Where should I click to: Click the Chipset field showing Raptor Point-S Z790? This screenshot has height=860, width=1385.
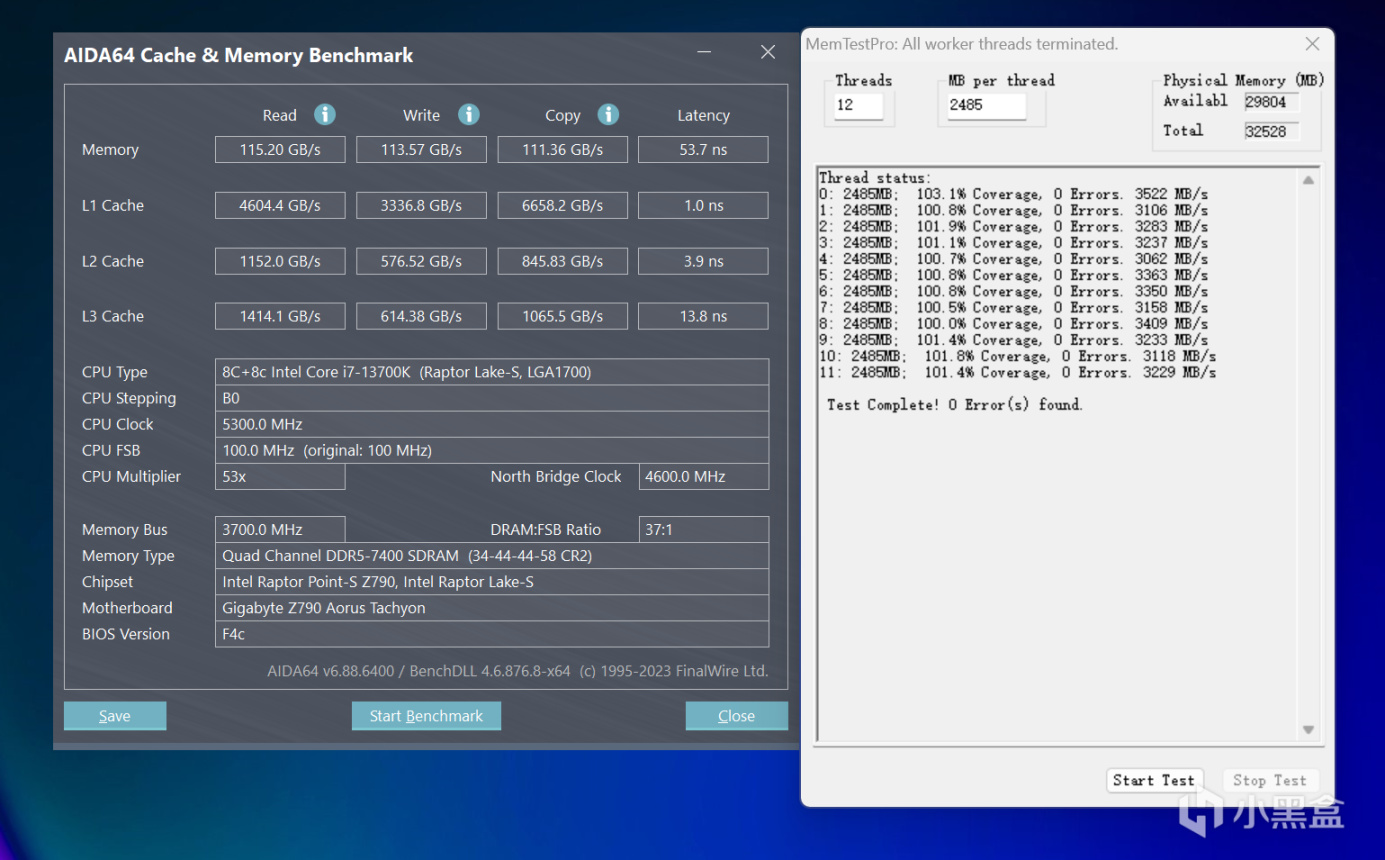click(x=492, y=582)
